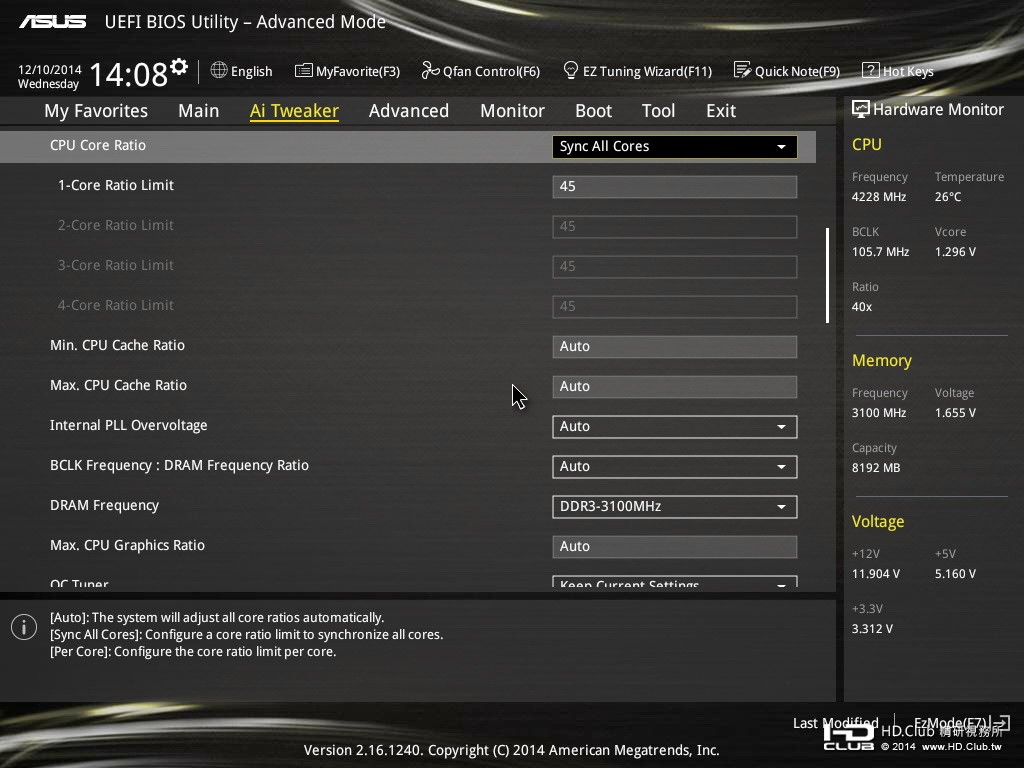The height and width of the screenshot is (768, 1024).
Task: Click the Max. CPU Graphics Ratio field
Action: 675,547
